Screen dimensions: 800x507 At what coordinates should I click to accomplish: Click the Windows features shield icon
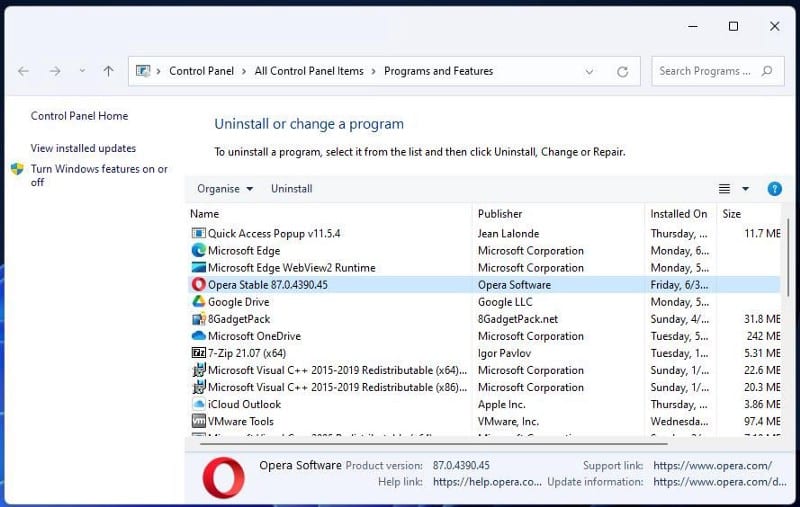[17, 169]
